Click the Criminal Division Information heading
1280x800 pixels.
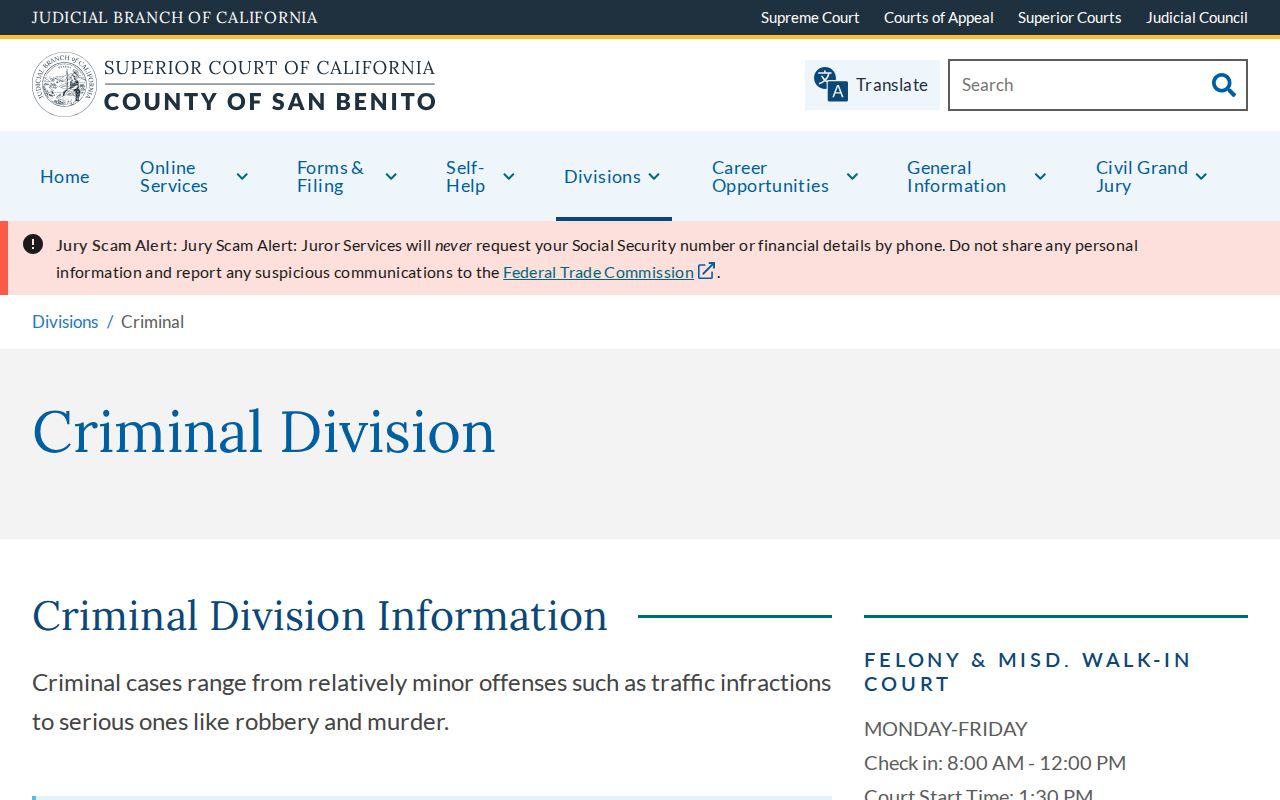coord(320,615)
